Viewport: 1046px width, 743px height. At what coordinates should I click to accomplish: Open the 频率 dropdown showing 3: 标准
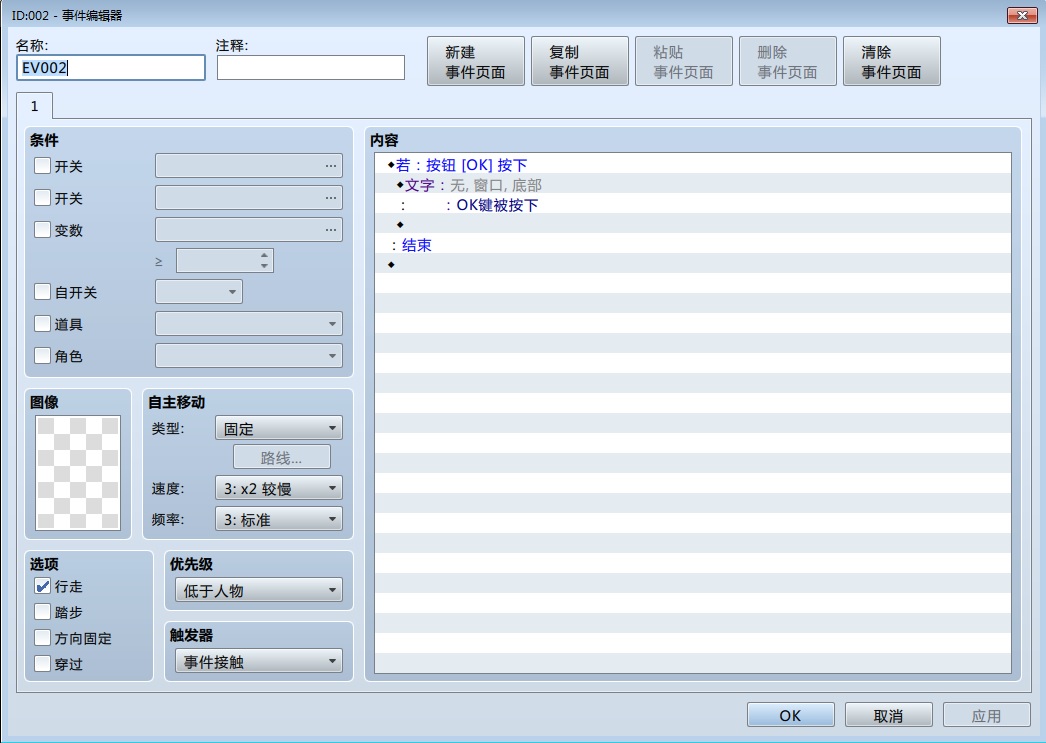[x=279, y=519]
